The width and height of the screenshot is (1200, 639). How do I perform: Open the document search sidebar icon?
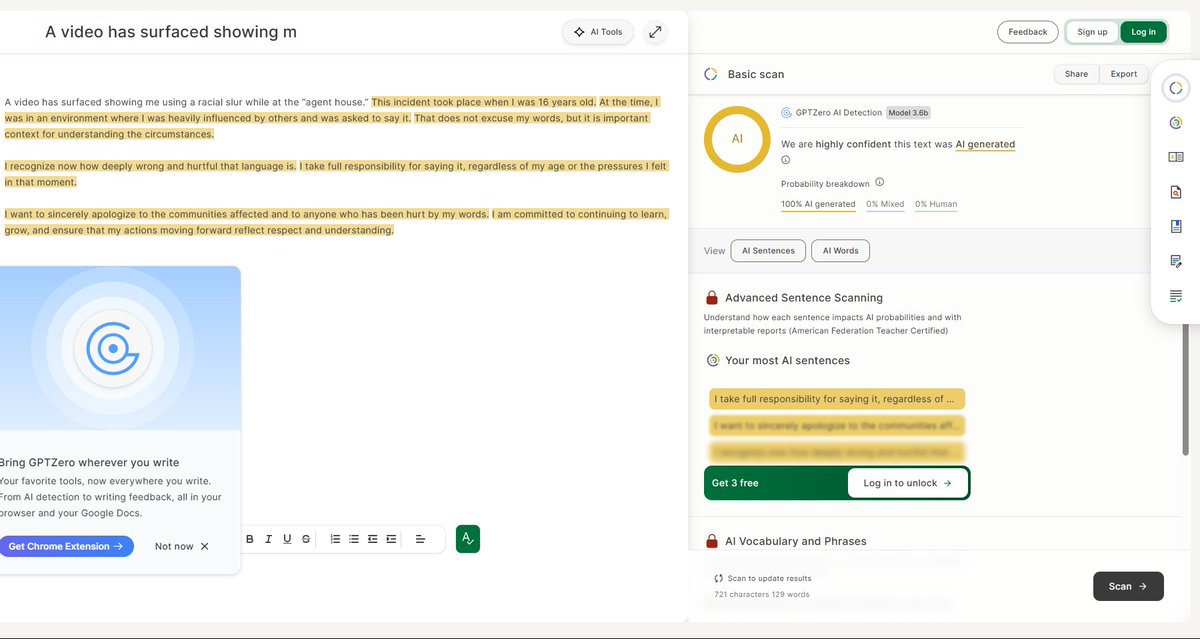[x=1176, y=192]
